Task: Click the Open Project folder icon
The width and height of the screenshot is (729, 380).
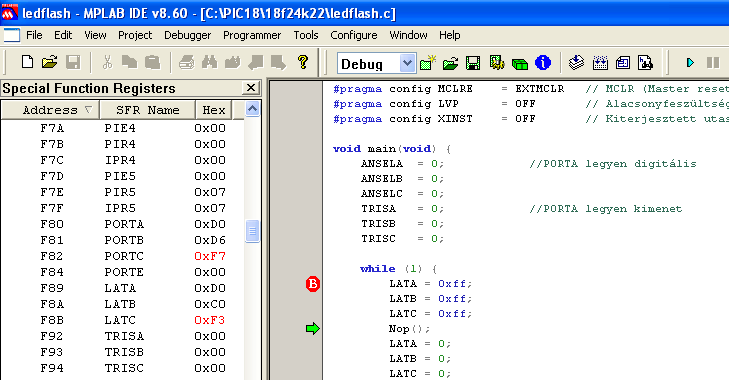Action: (x=450, y=63)
